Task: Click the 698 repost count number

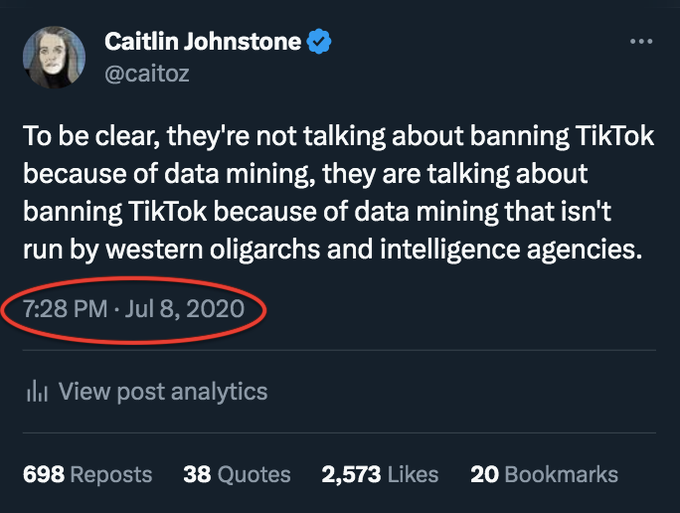Action: coord(43,474)
